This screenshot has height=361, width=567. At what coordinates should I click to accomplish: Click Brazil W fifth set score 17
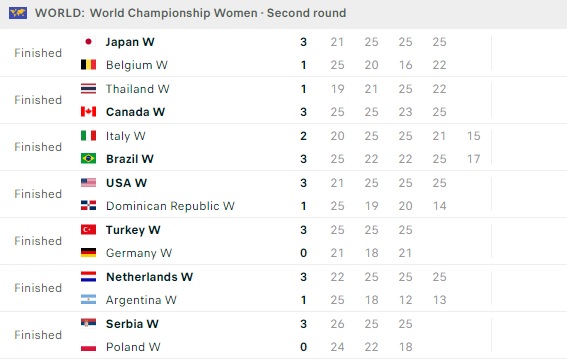click(473, 159)
